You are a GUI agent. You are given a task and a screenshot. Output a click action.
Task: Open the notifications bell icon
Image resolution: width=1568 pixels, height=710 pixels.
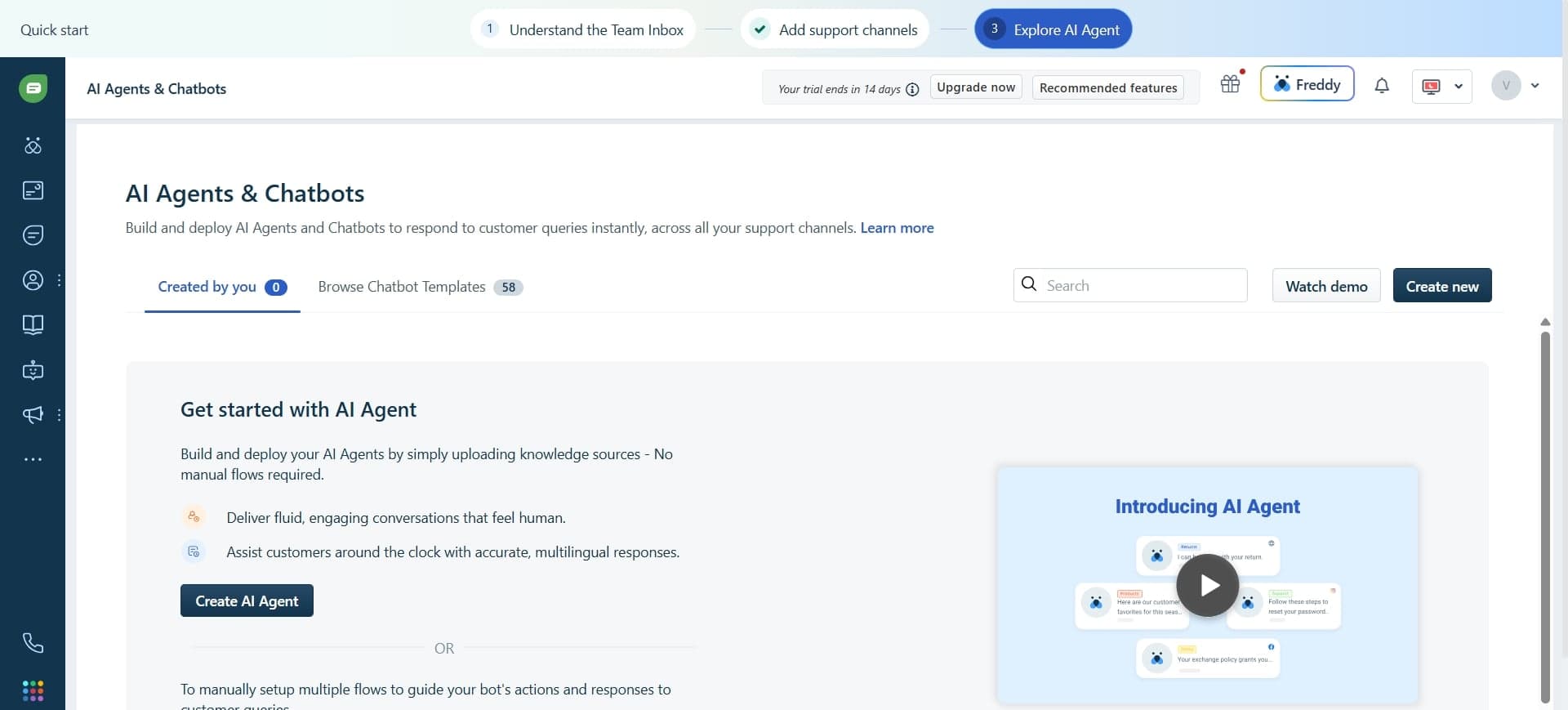click(1382, 86)
